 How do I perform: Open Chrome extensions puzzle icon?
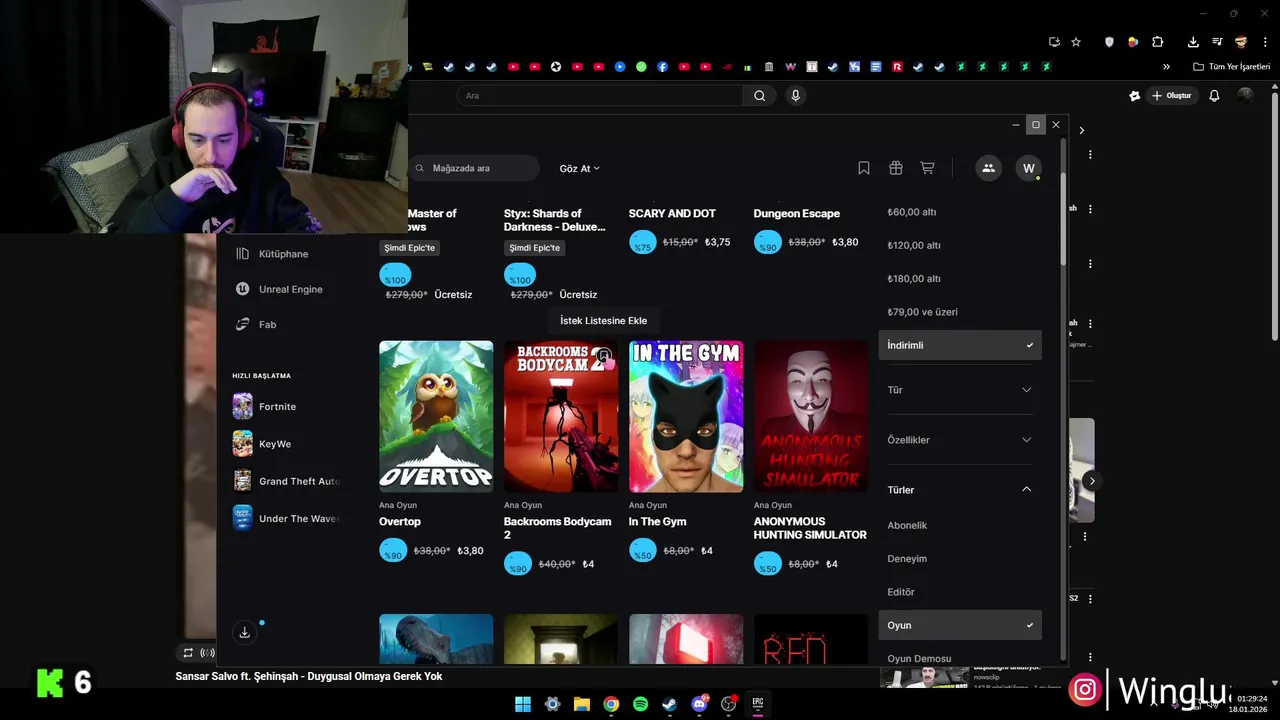coord(1158,42)
